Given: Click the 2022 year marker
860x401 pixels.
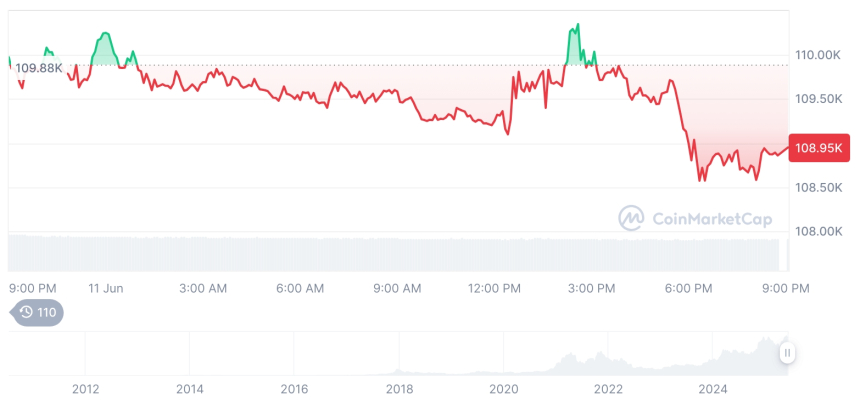Looking at the screenshot, I should pos(608,389).
